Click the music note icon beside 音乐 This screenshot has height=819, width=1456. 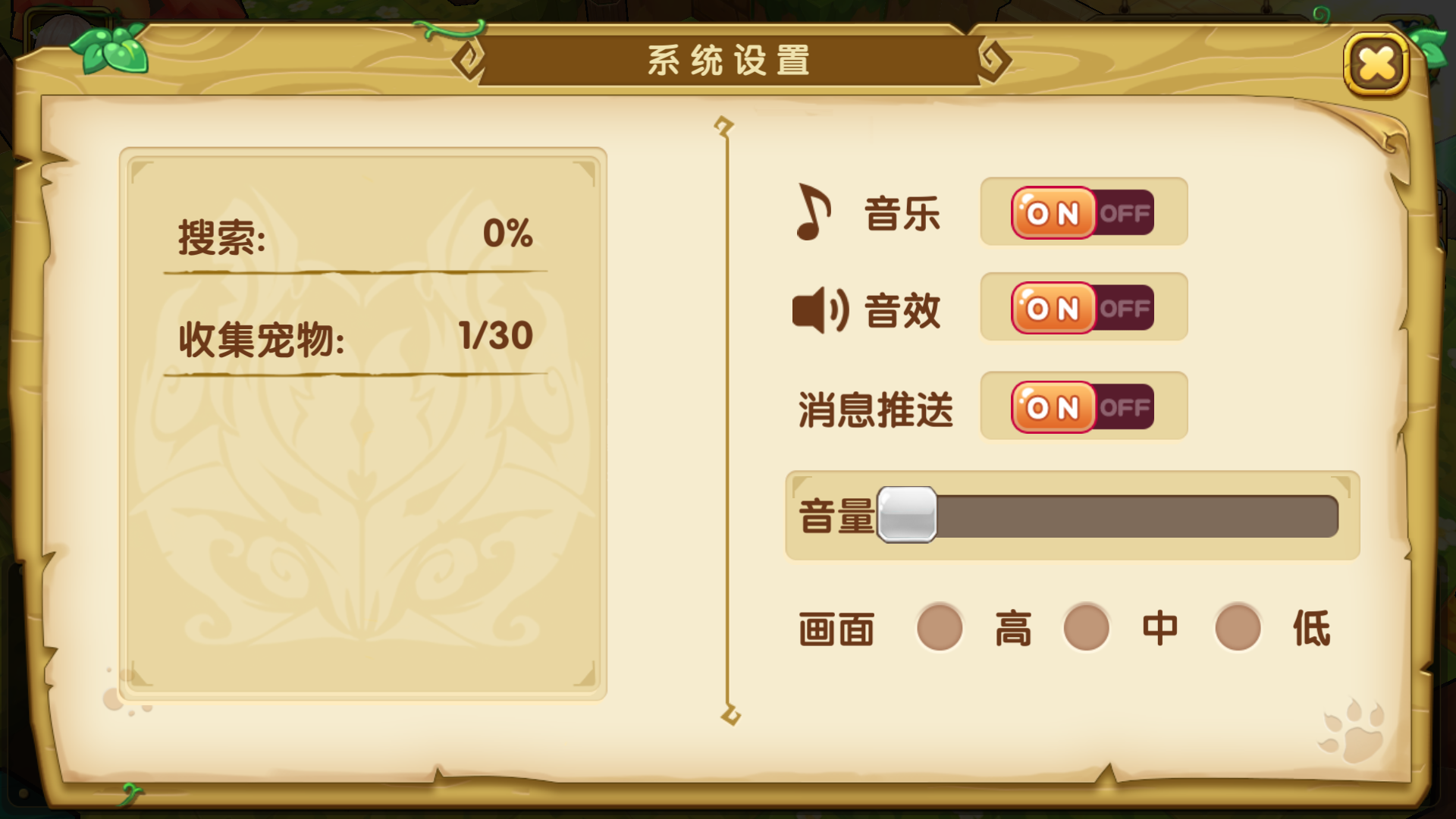click(x=814, y=212)
